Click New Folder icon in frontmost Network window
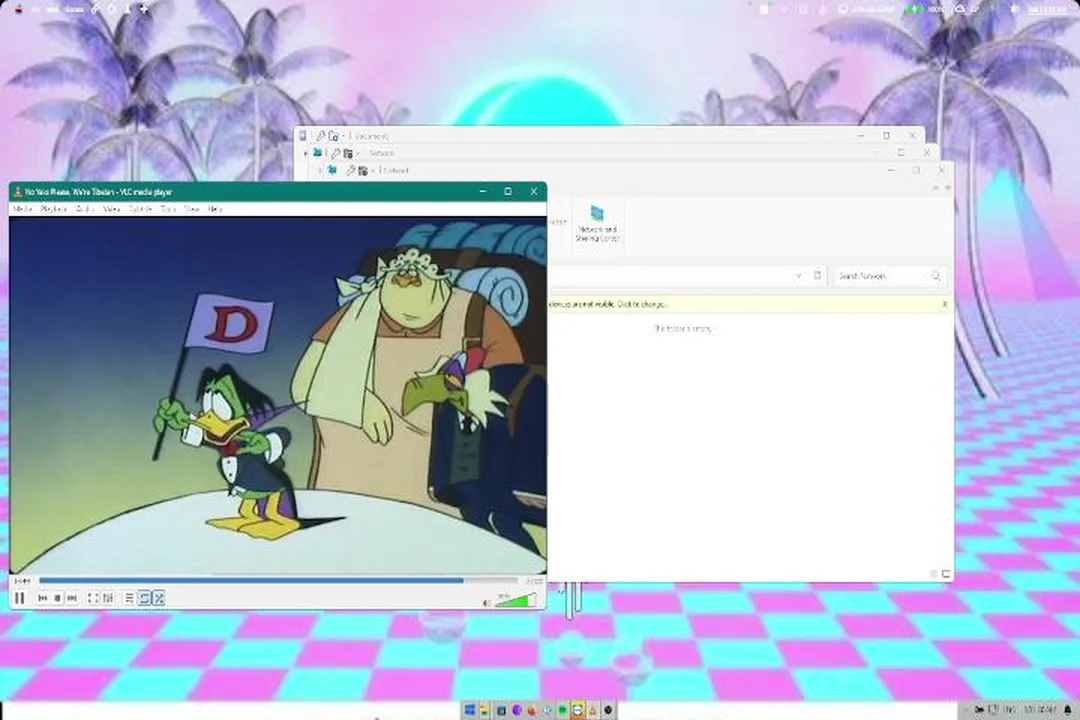The height and width of the screenshot is (720, 1080). [x=363, y=170]
